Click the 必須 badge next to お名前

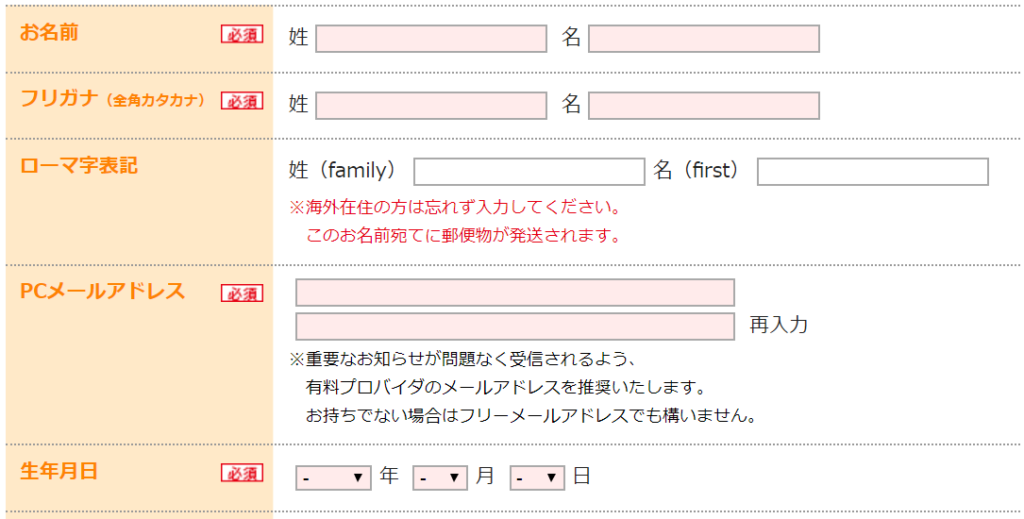coord(242,35)
